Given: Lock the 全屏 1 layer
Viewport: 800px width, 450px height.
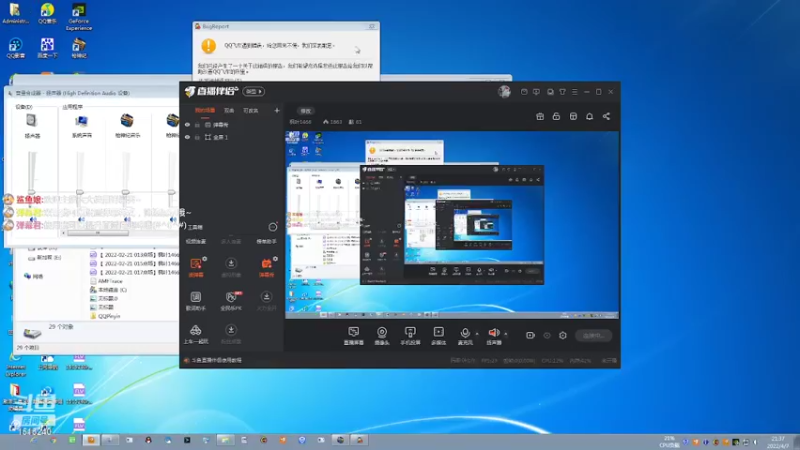Looking at the screenshot, I should (197, 137).
